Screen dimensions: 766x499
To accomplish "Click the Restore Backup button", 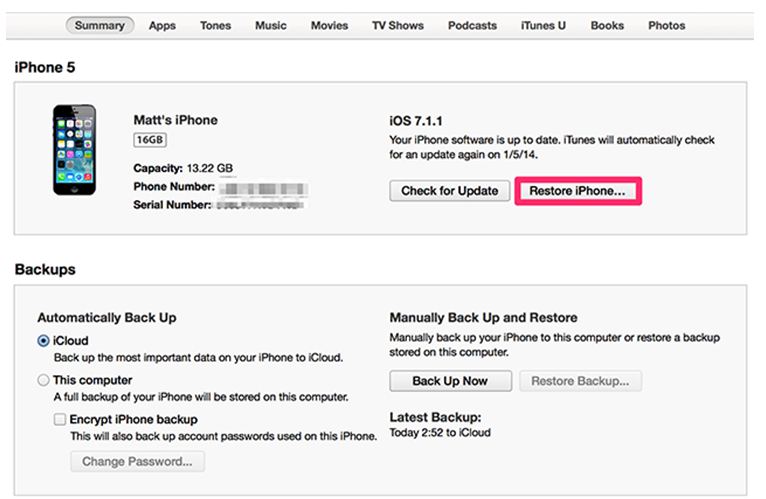I will [580, 381].
